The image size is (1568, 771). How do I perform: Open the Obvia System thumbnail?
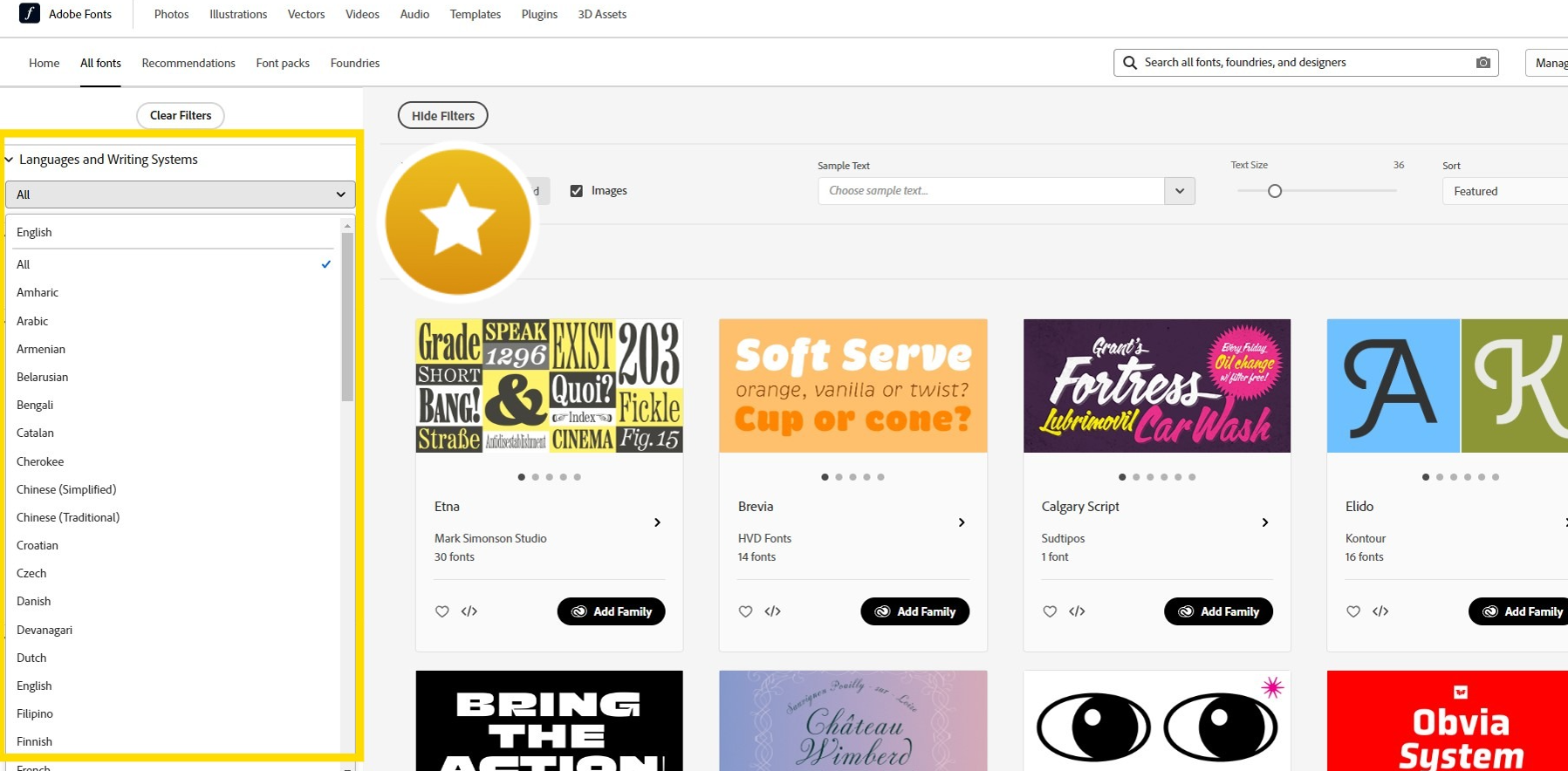pos(1448,720)
